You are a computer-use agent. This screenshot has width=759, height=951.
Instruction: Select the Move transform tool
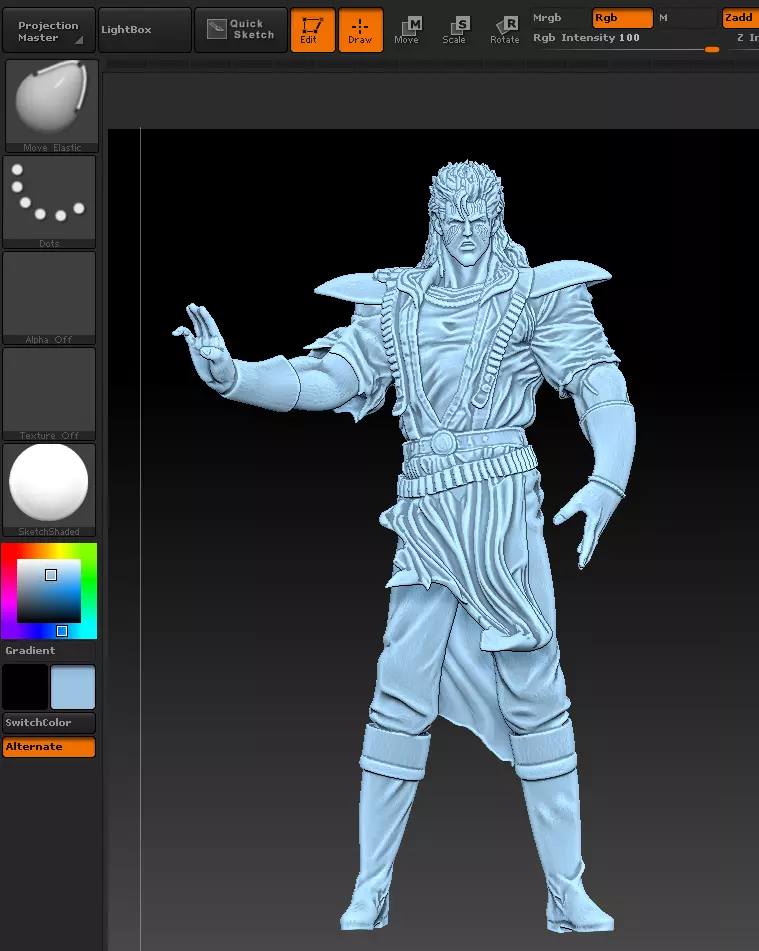pos(406,30)
